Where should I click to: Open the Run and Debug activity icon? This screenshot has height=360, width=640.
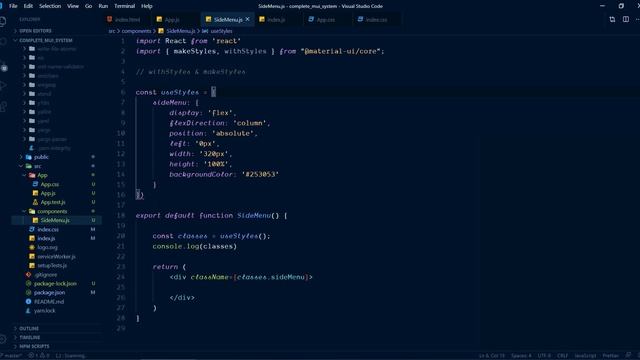3,86
